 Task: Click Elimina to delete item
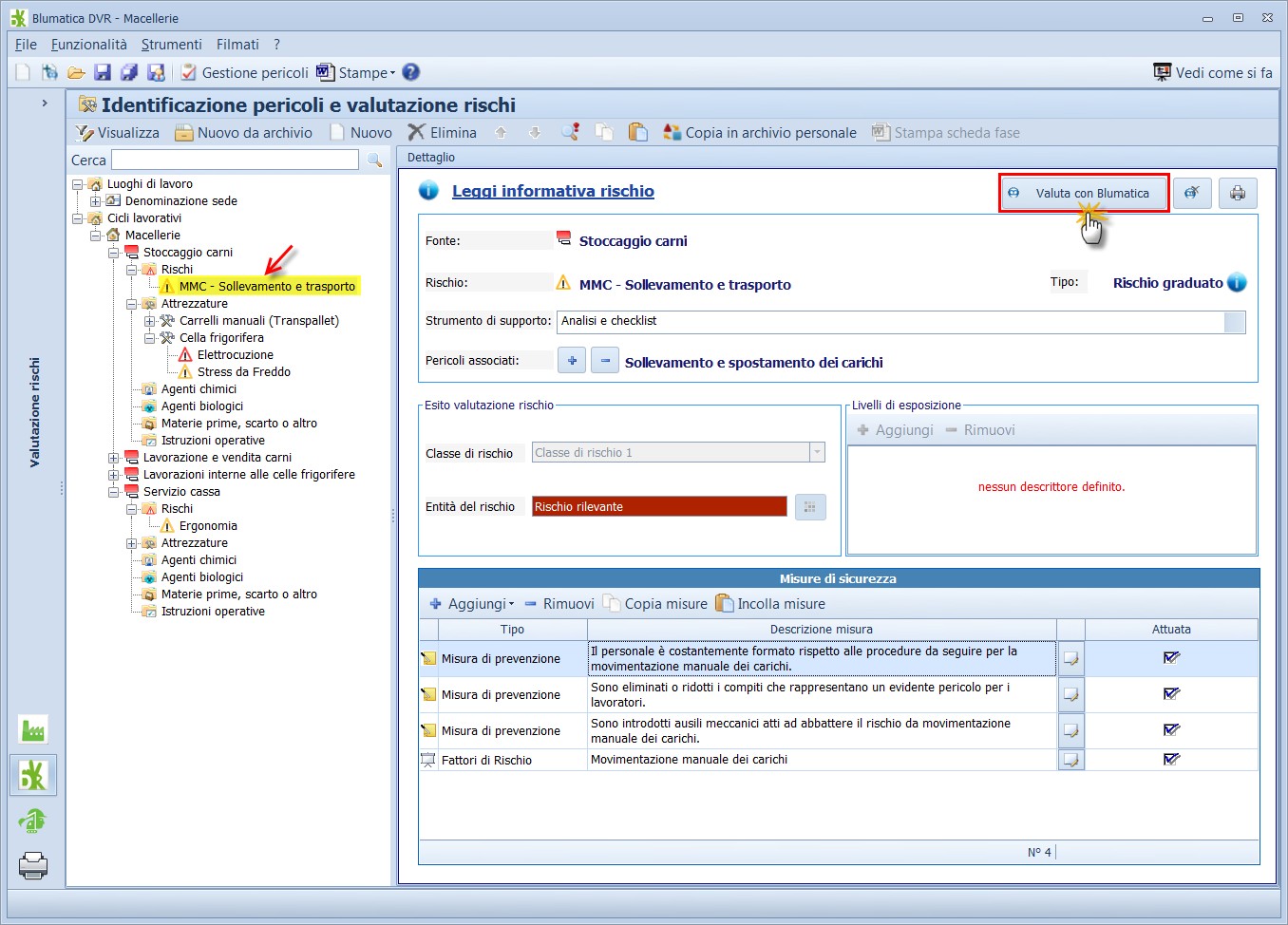click(443, 133)
